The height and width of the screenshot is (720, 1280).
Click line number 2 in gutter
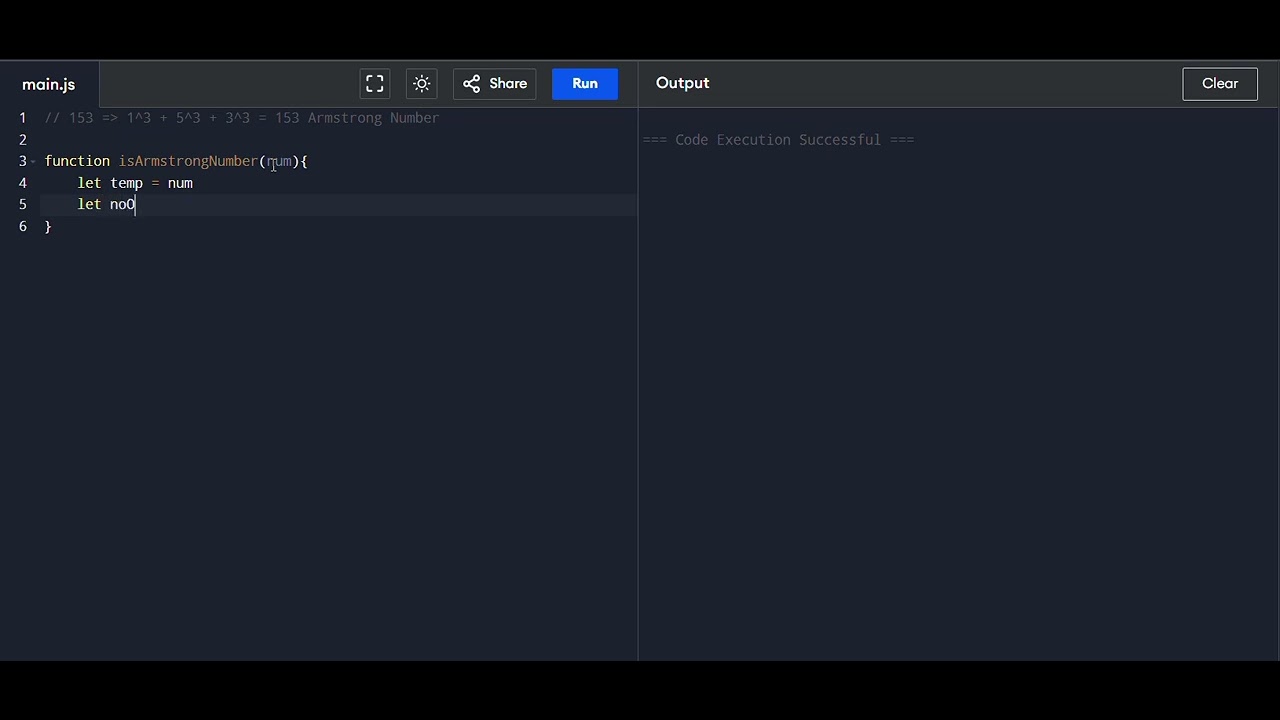pos(22,140)
